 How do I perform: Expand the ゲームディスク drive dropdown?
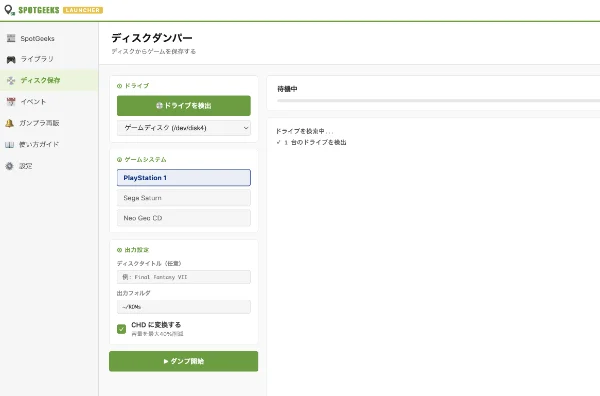pos(184,128)
